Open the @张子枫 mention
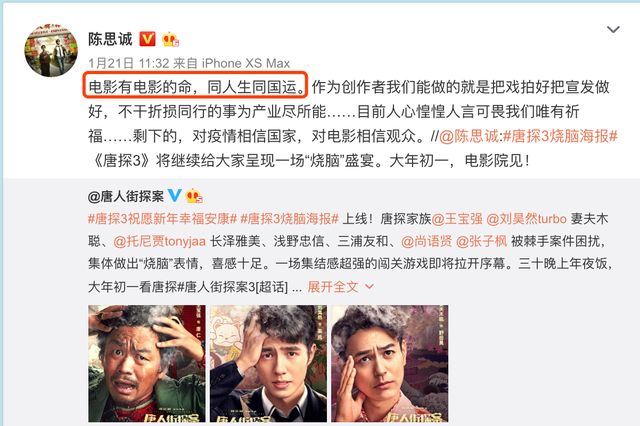Viewport: 640px width, 426px height. 481,242
